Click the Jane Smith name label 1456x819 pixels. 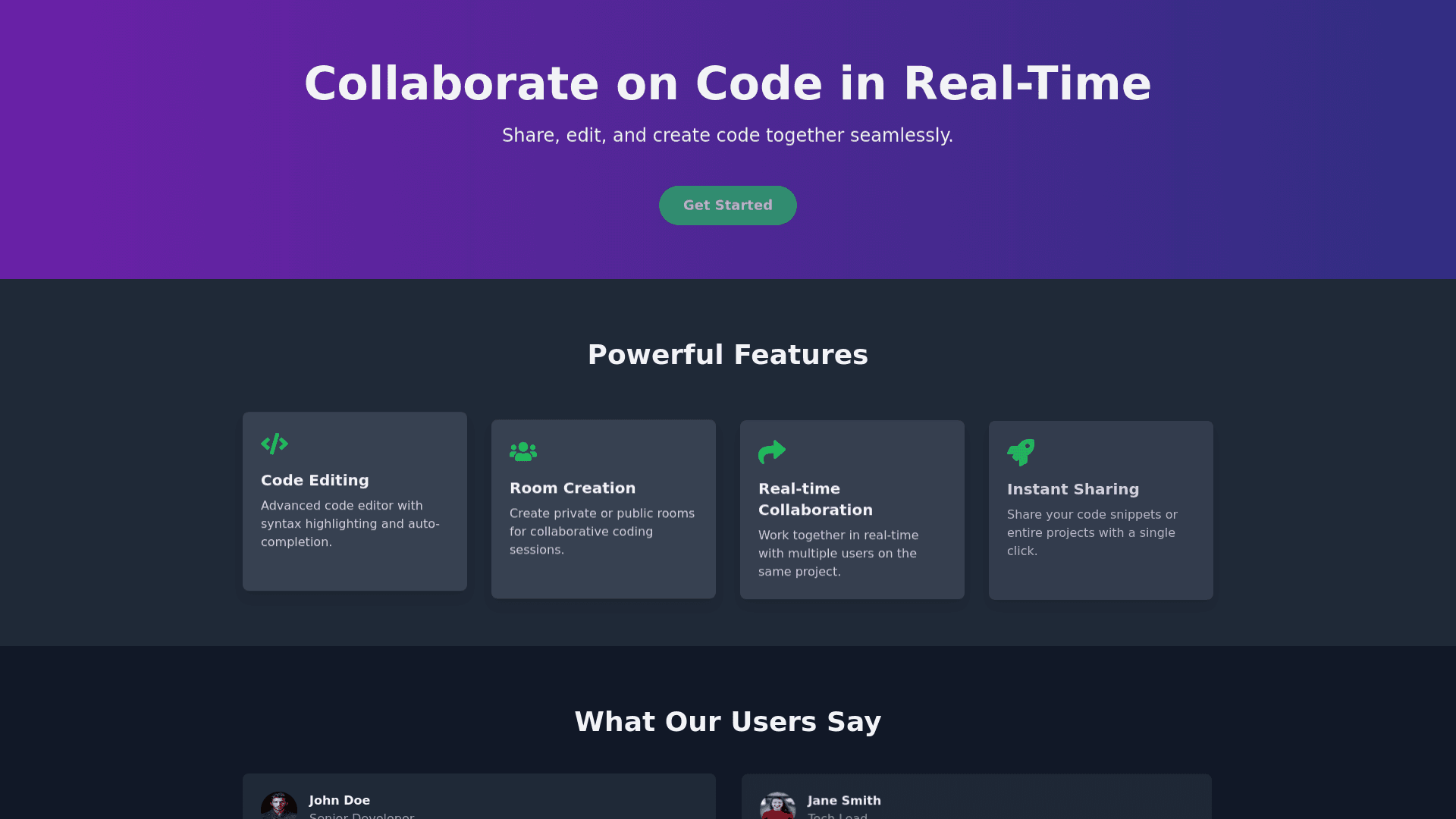[844, 800]
